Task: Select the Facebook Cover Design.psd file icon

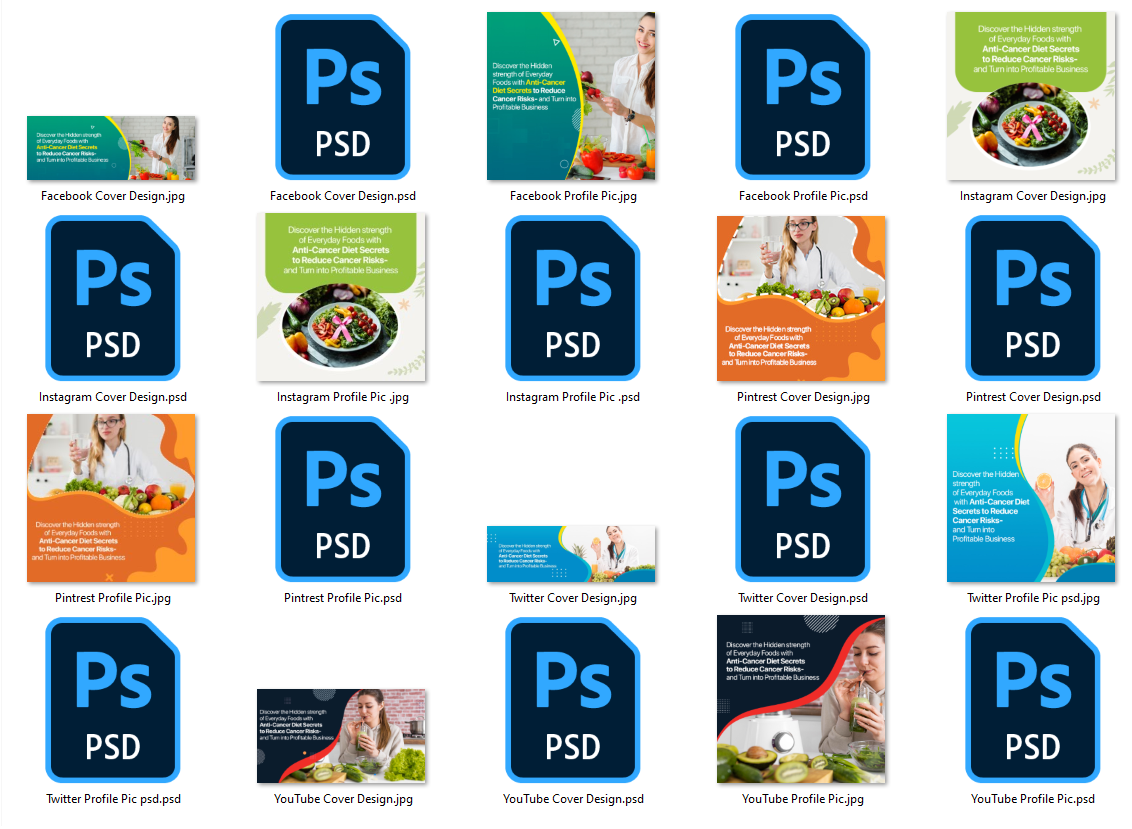Action: (342, 97)
